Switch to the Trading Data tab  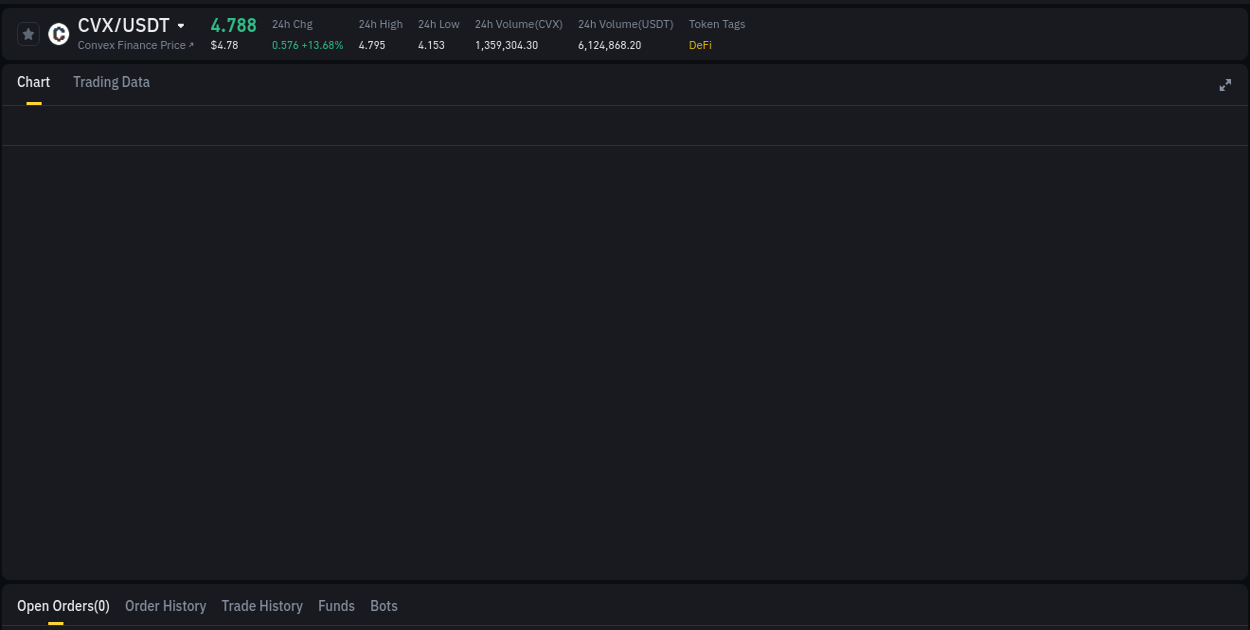click(111, 82)
